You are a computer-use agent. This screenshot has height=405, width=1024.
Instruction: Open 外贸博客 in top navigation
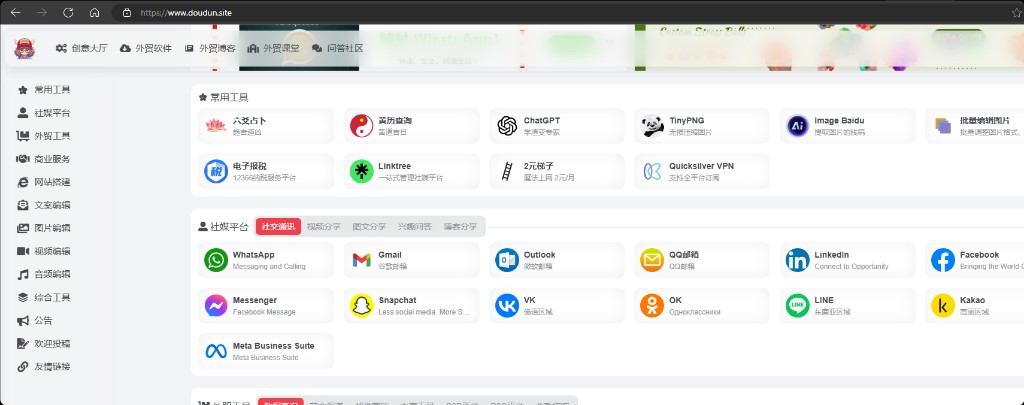(x=210, y=48)
